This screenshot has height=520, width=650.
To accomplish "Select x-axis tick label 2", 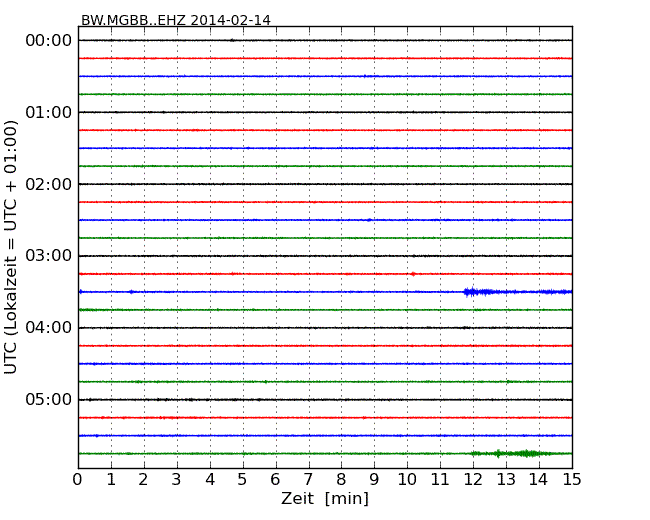I will pos(143,480).
